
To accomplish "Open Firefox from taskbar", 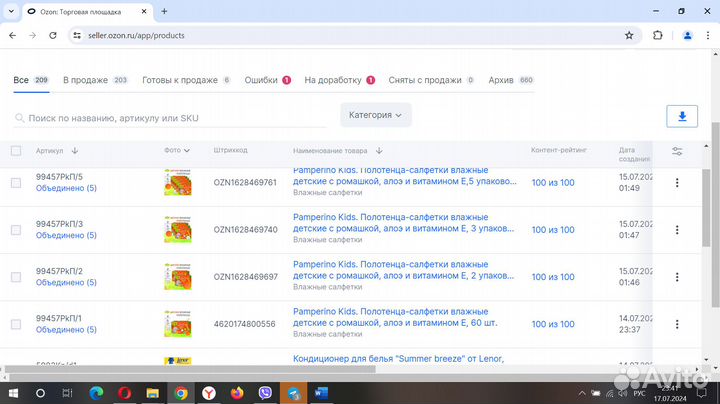I will click(237, 393).
